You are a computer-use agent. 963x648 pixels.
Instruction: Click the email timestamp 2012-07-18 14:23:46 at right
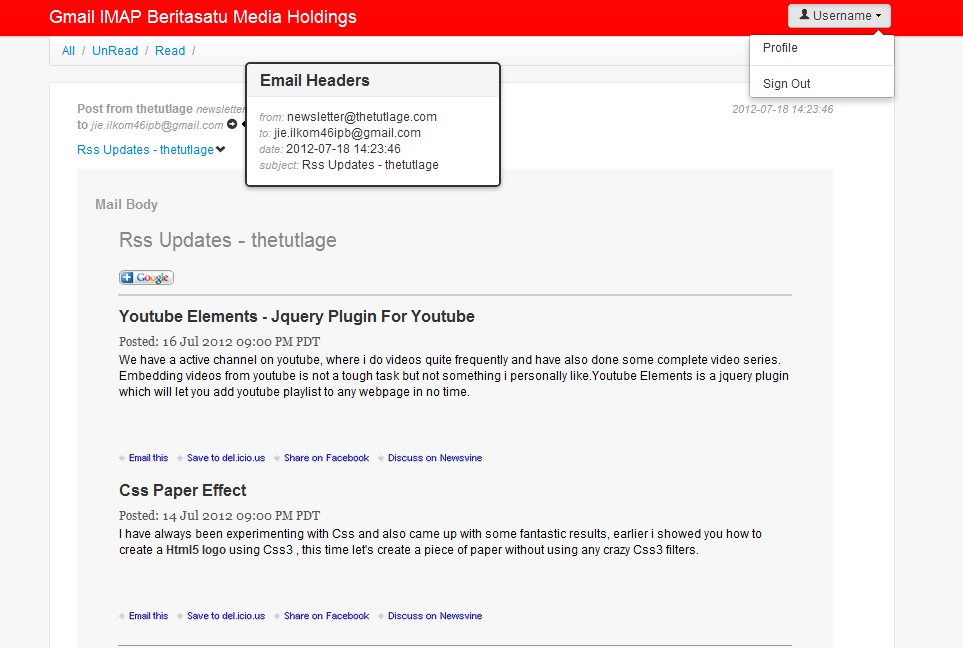click(782, 109)
